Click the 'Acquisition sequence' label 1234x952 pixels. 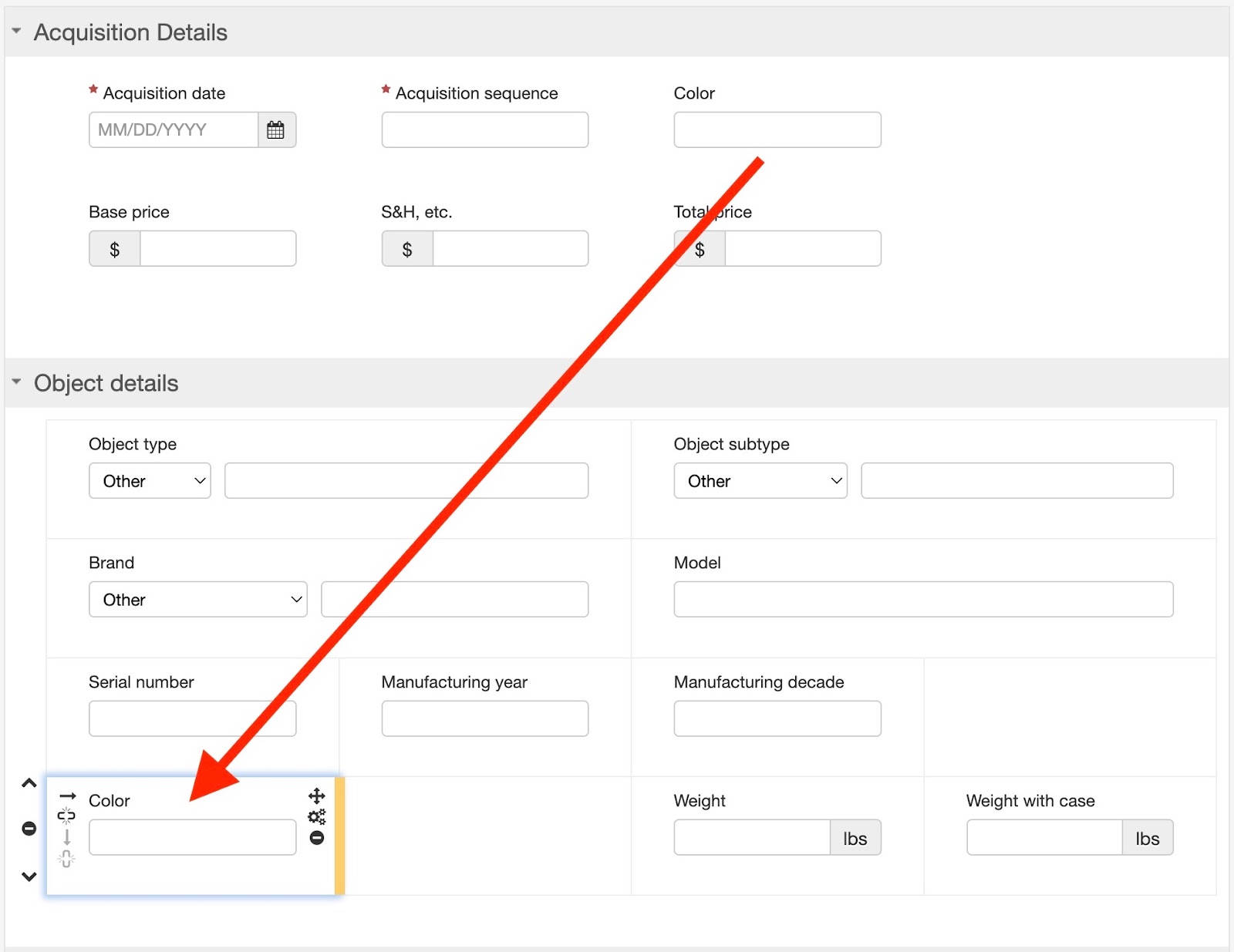[x=477, y=93]
